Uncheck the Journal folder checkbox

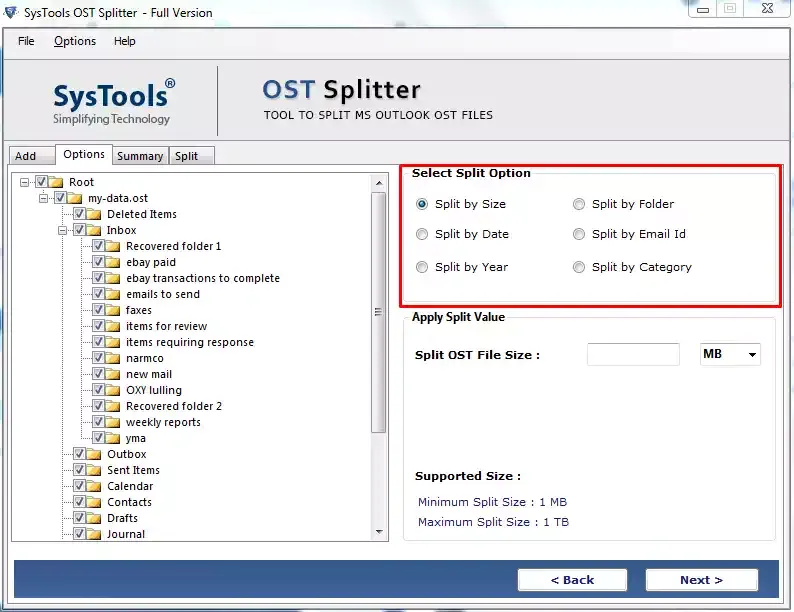(79, 533)
